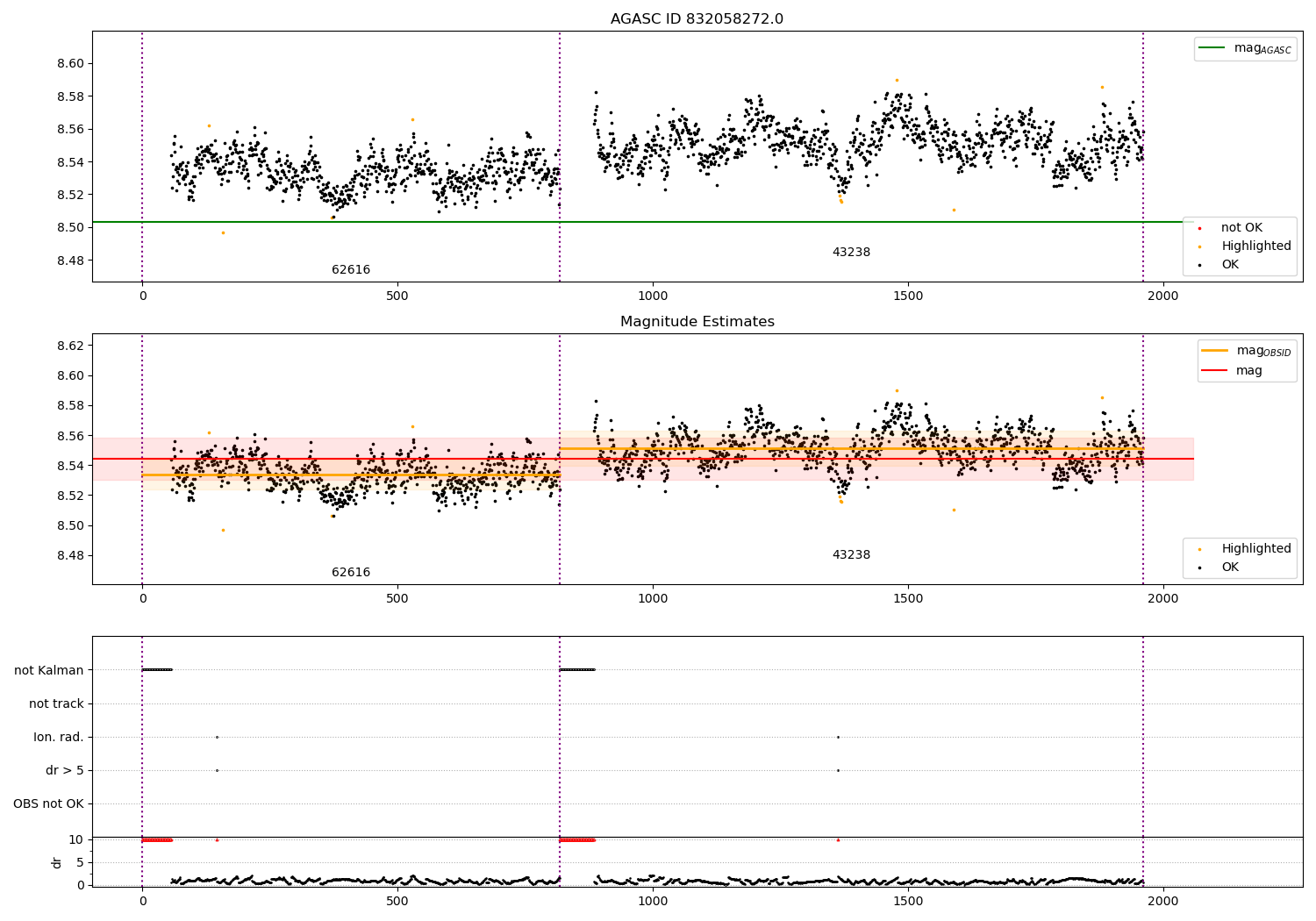Click the '43238' obsid label in top plot
The width and height of the screenshot is (1316, 921).
tap(851, 253)
